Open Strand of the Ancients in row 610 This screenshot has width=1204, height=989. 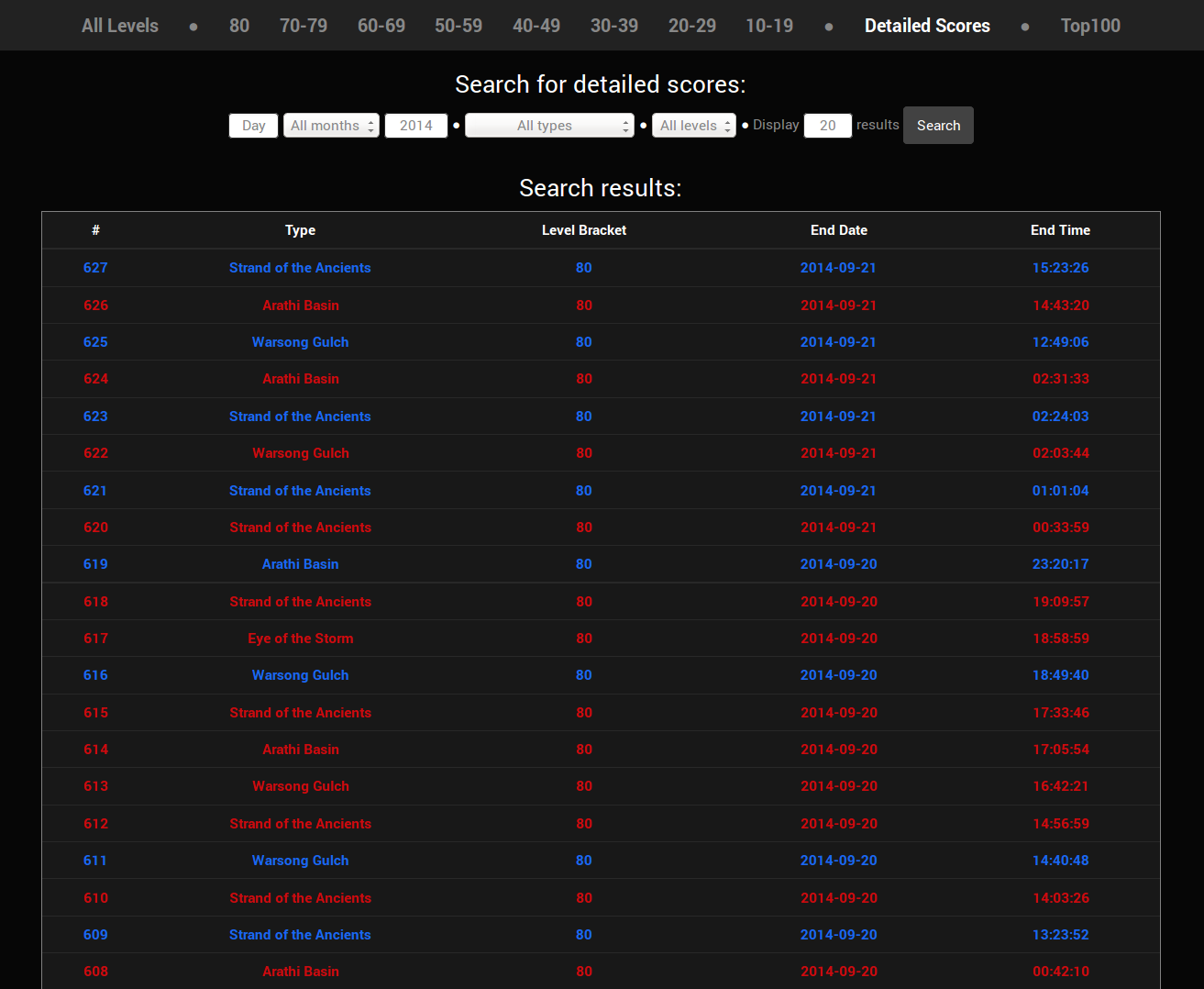[x=301, y=898]
